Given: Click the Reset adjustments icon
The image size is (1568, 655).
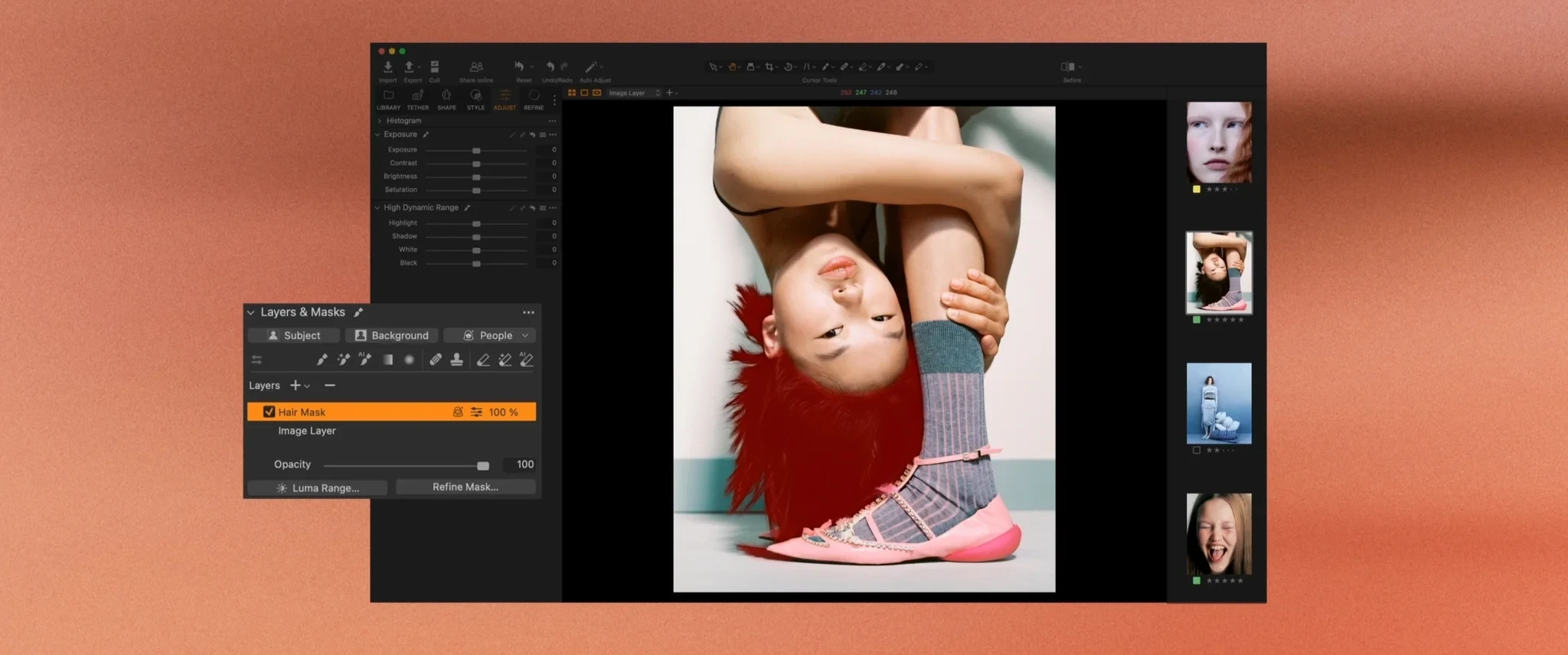Looking at the screenshot, I should tap(519, 67).
